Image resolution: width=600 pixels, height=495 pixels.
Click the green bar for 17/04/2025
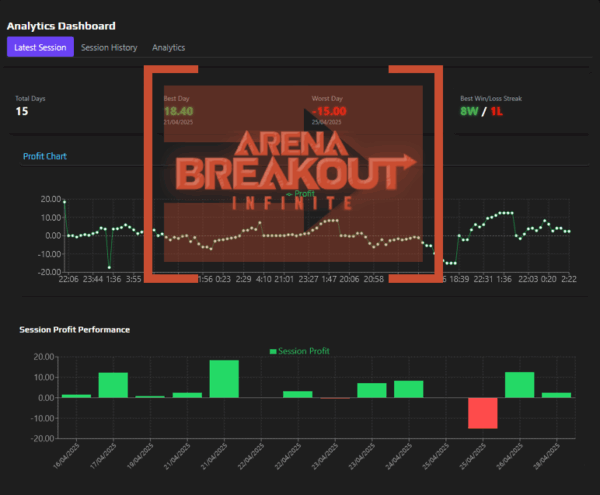[113, 385]
